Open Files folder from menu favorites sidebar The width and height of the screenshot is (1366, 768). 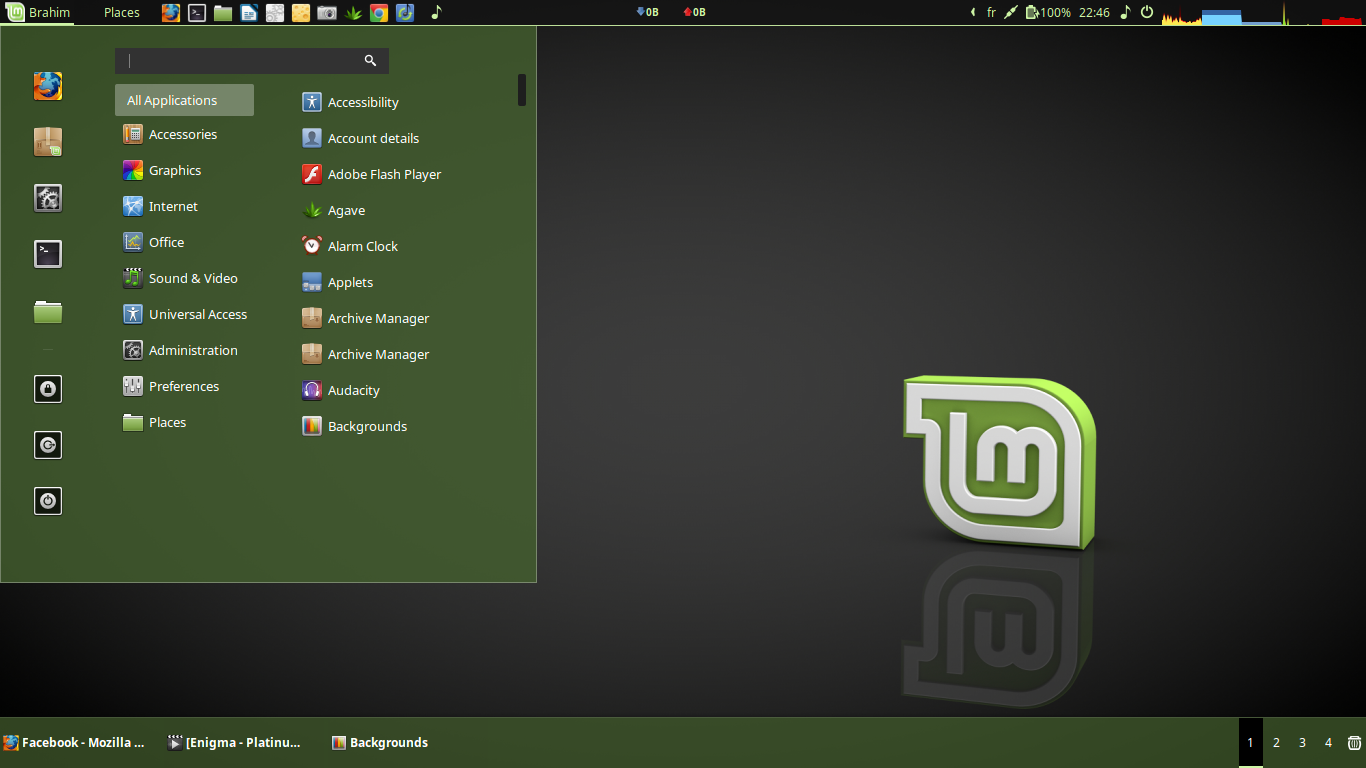click(x=48, y=312)
